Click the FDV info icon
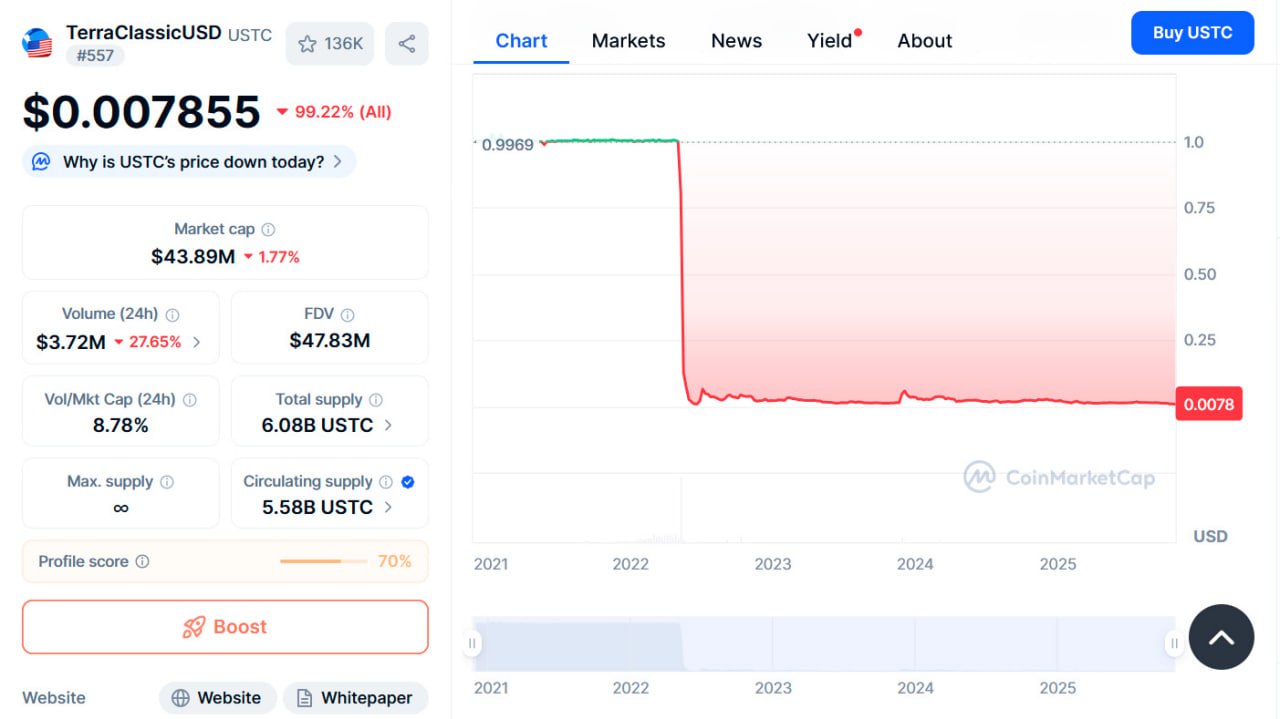Image resolution: width=1280 pixels, height=719 pixels. click(347, 314)
